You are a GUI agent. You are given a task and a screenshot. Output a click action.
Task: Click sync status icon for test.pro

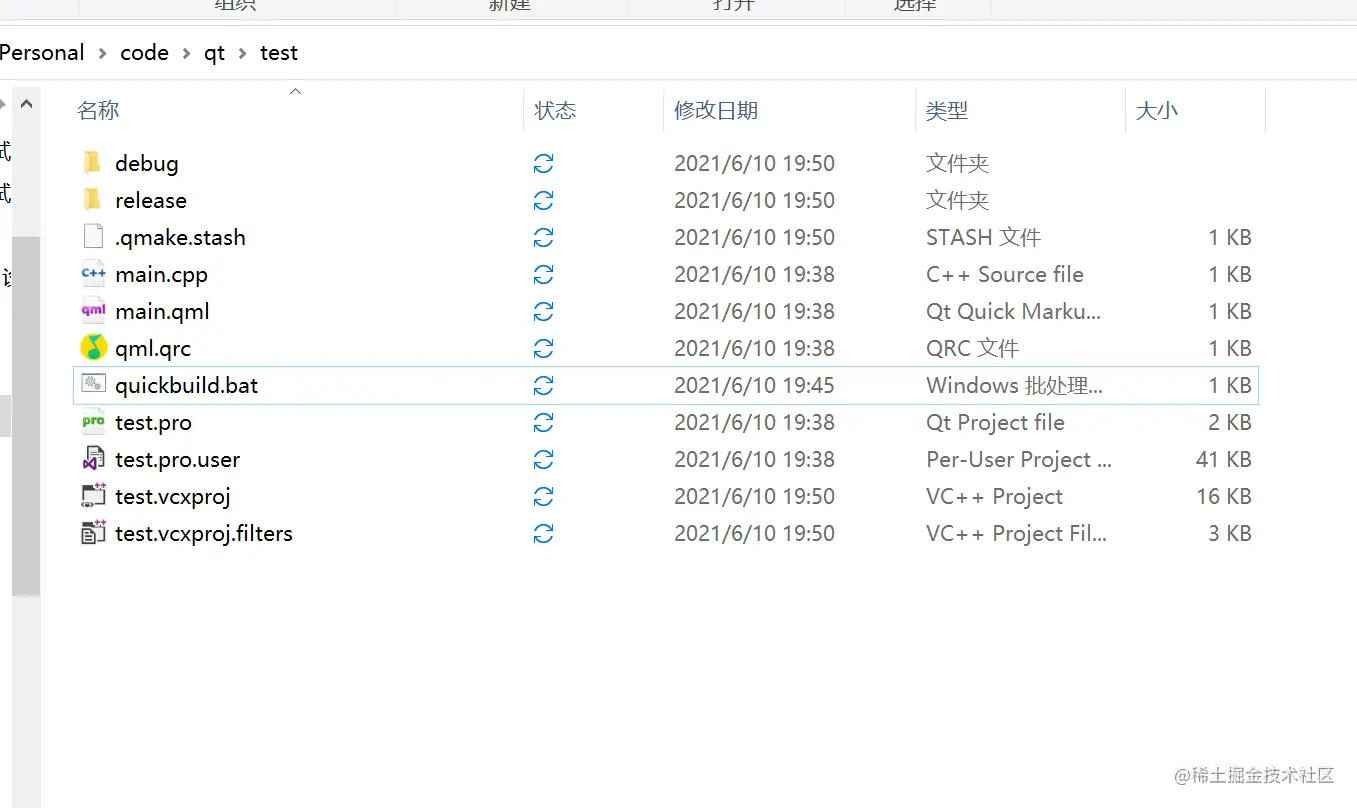click(543, 422)
